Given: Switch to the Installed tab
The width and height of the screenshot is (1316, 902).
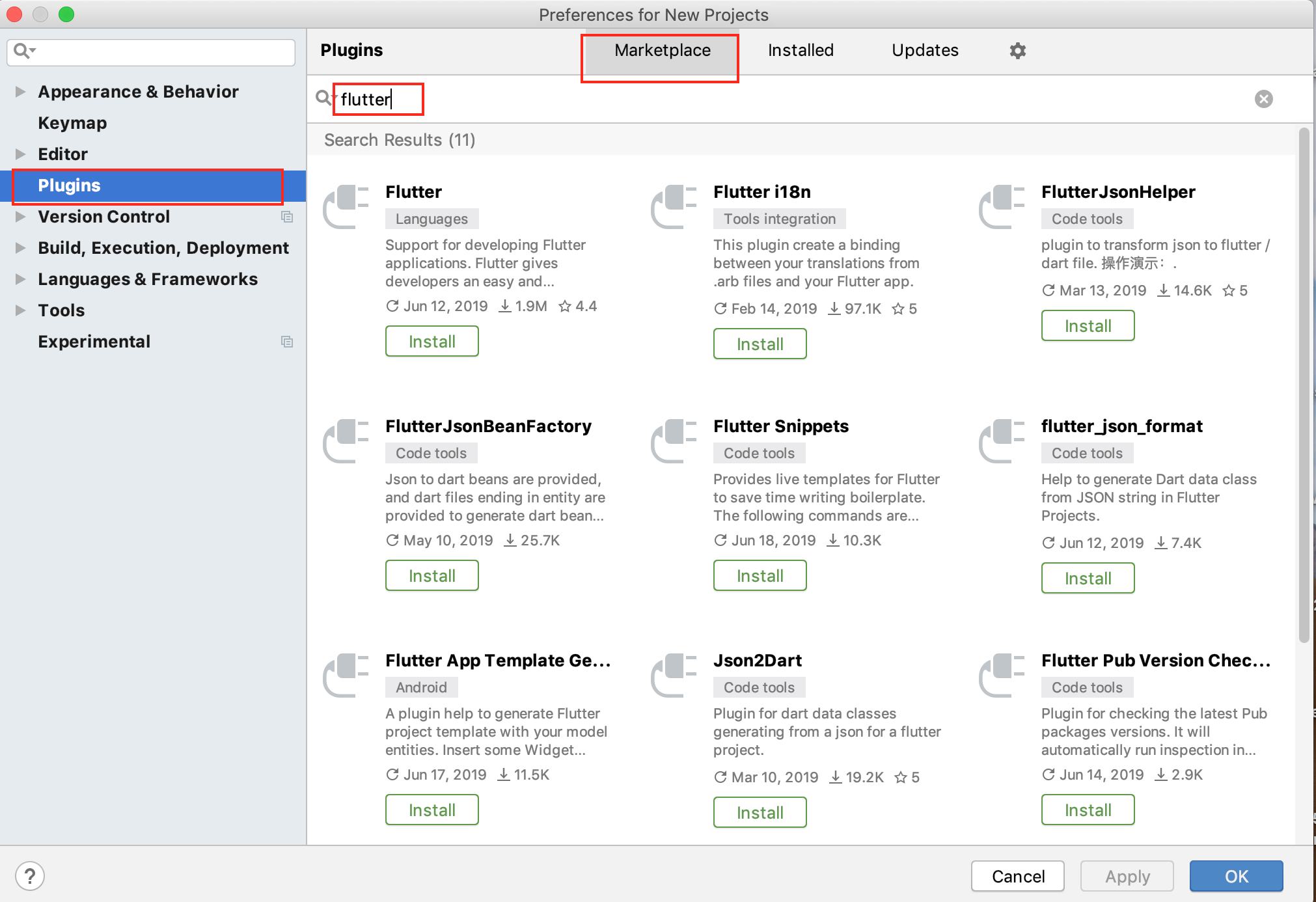Looking at the screenshot, I should [x=800, y=50].
